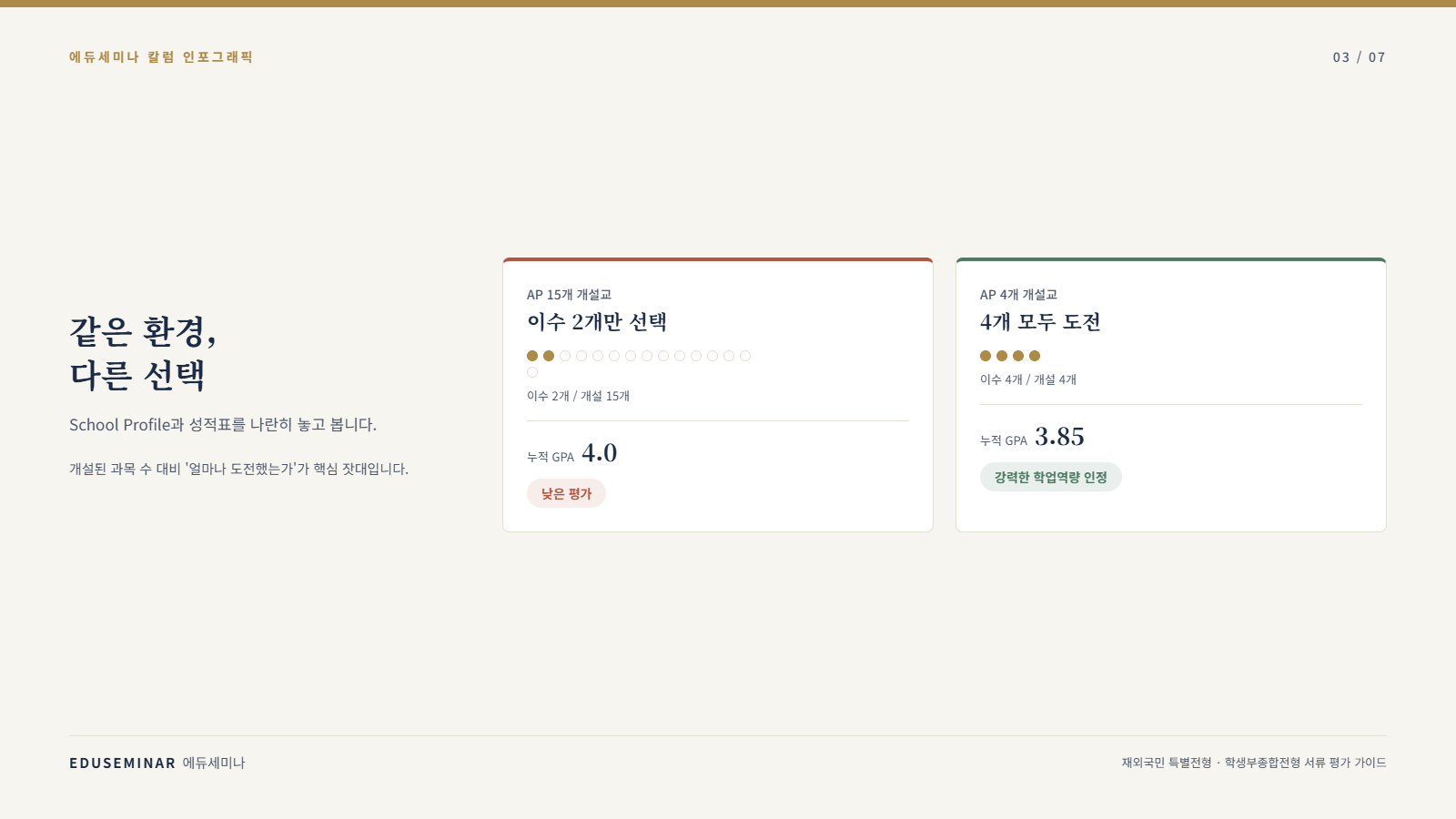Click the green '강력한 학업역량 인정' badge

pos(1051,477)
